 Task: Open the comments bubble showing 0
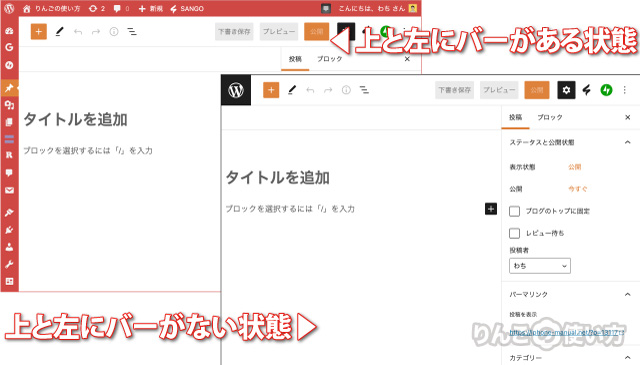tap(121, 9)
